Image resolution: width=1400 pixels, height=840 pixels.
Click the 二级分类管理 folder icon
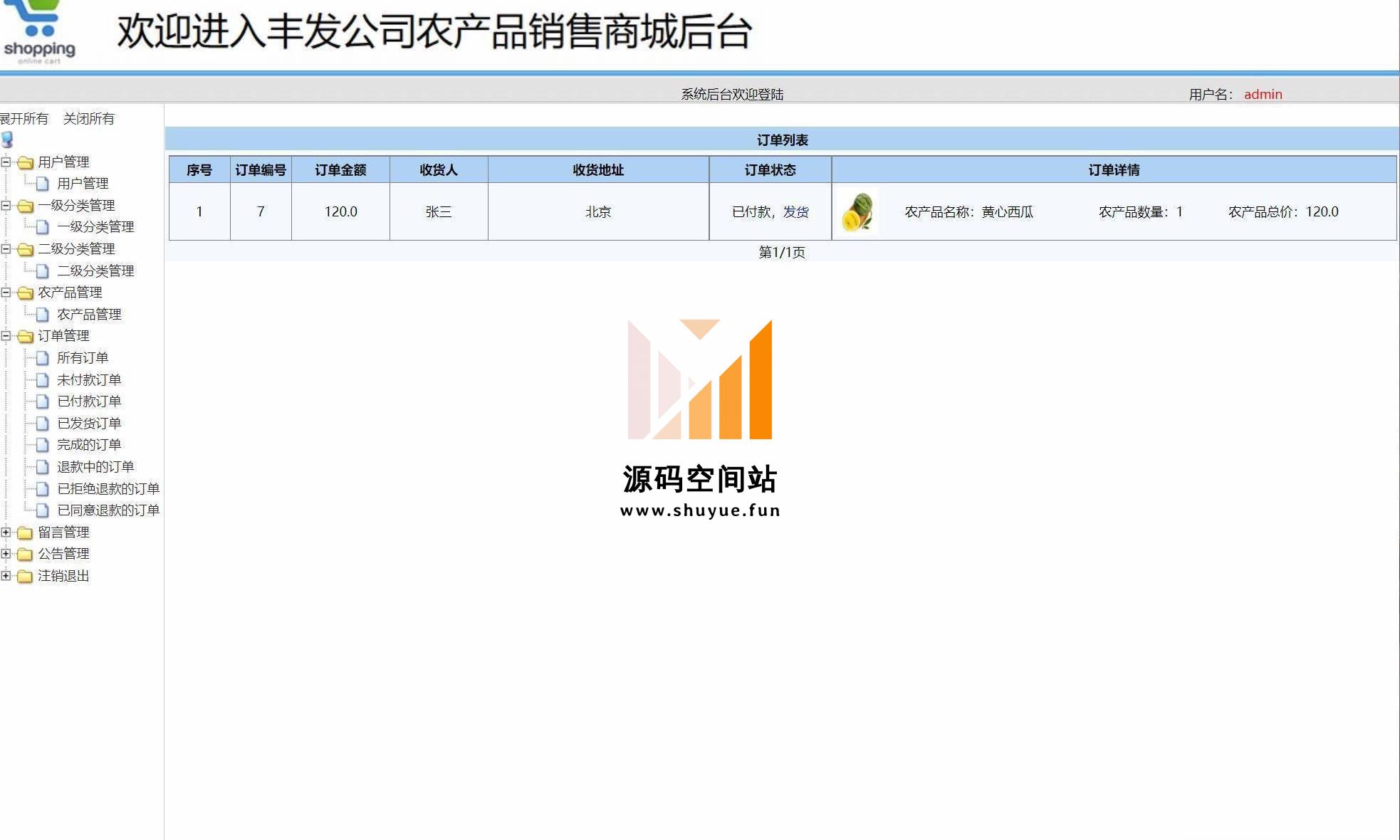click(x=25, y=249)
